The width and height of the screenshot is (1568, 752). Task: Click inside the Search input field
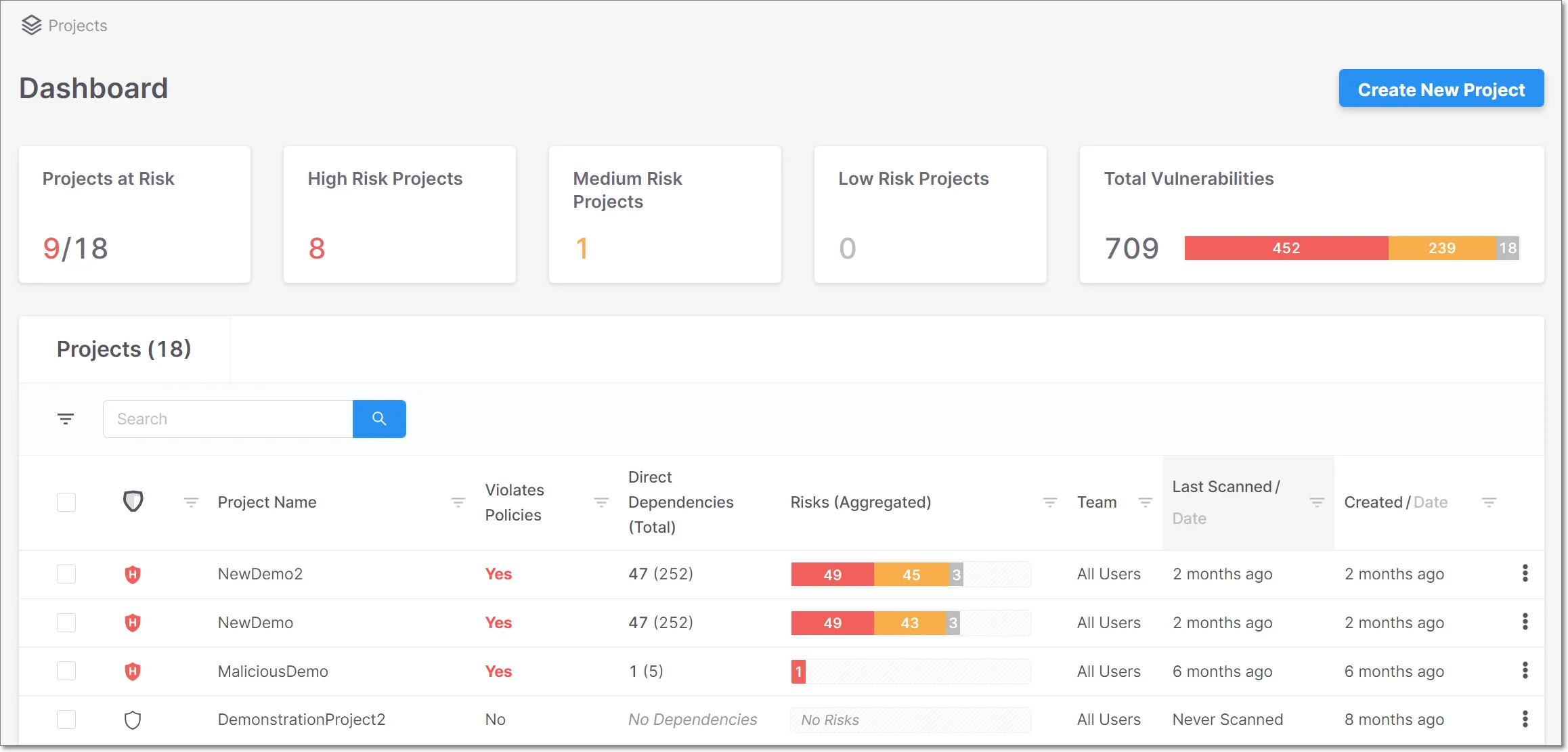click(x=227, y=418)
